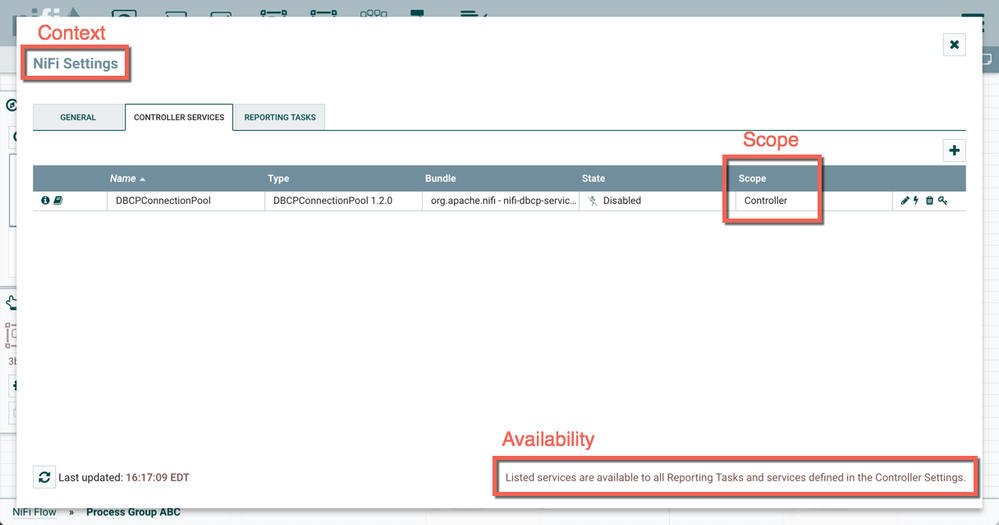Click the 'NiFi Settings' dialog title

(75, 64)
